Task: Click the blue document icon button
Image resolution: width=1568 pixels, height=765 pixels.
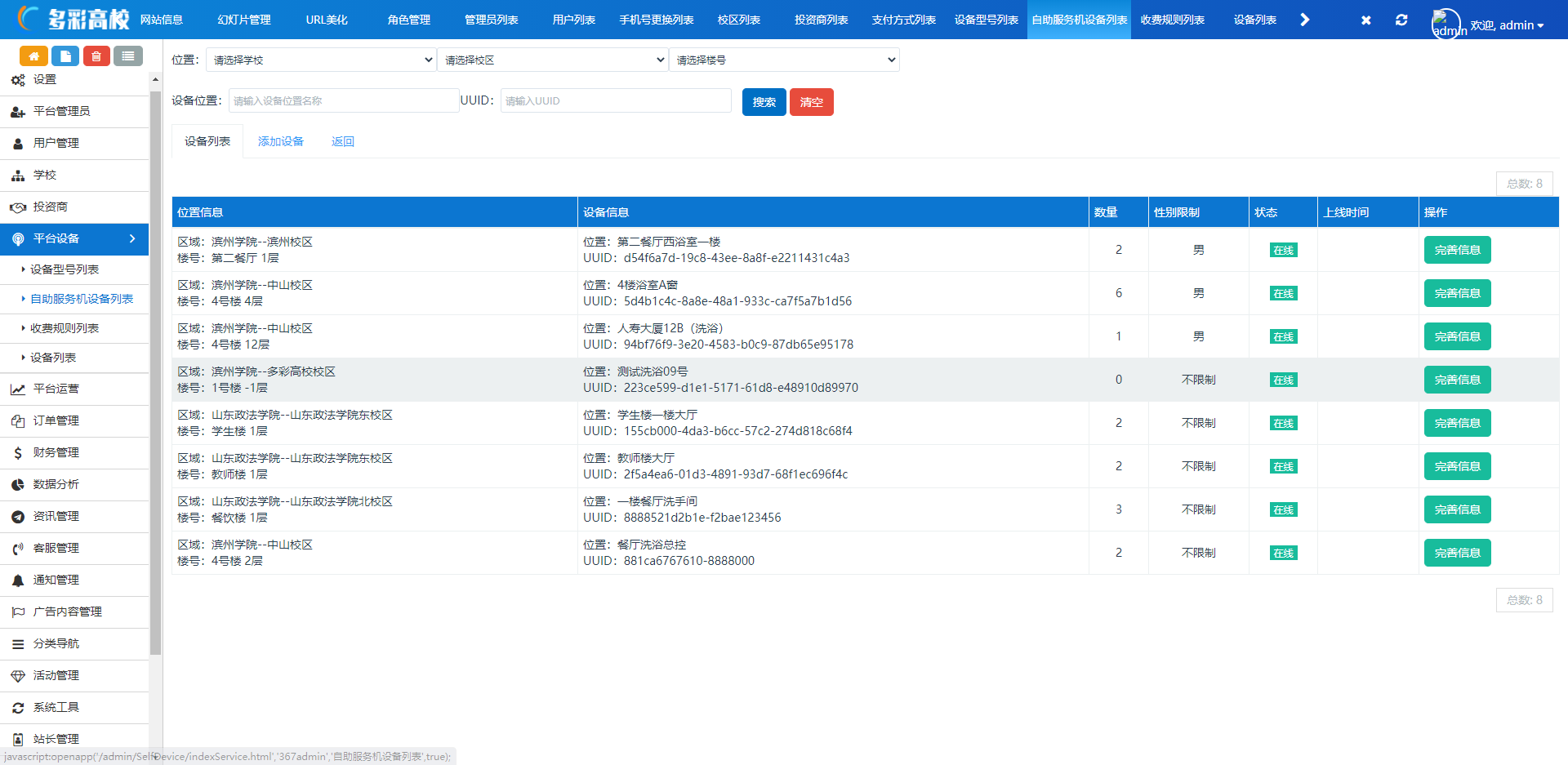Action: point(65,56)
